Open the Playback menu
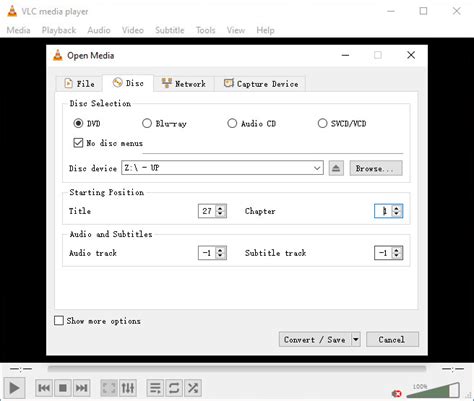Viewport: 474px width, 401px height. 59,30
